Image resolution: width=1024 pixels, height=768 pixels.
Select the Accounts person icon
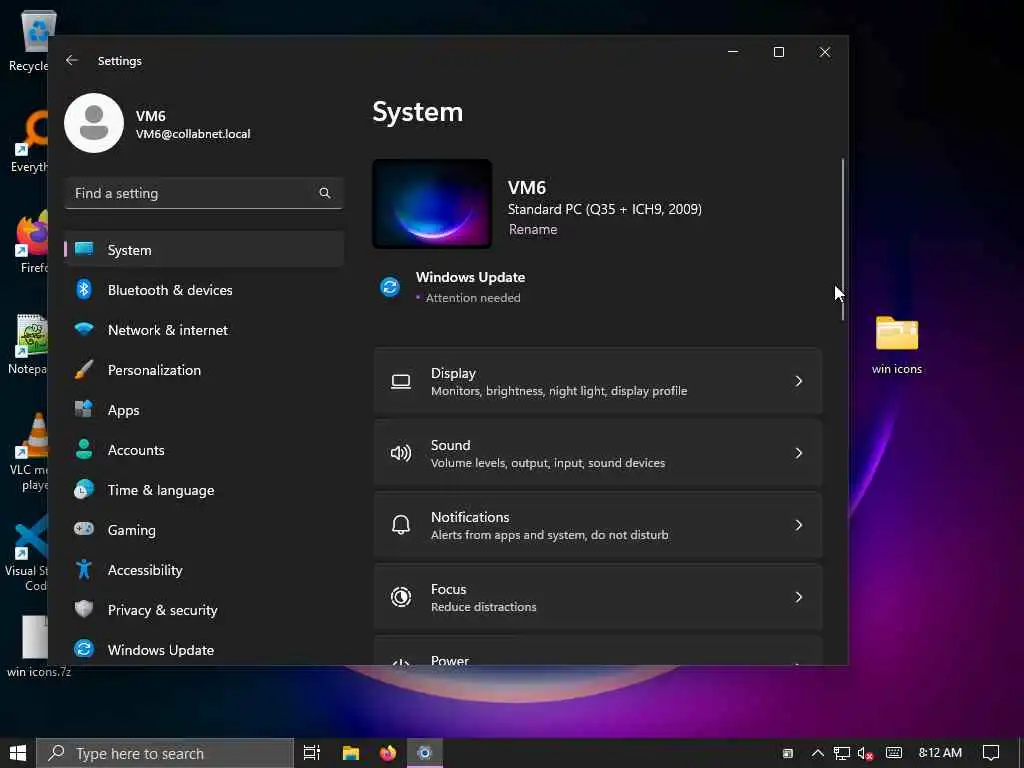84,449
